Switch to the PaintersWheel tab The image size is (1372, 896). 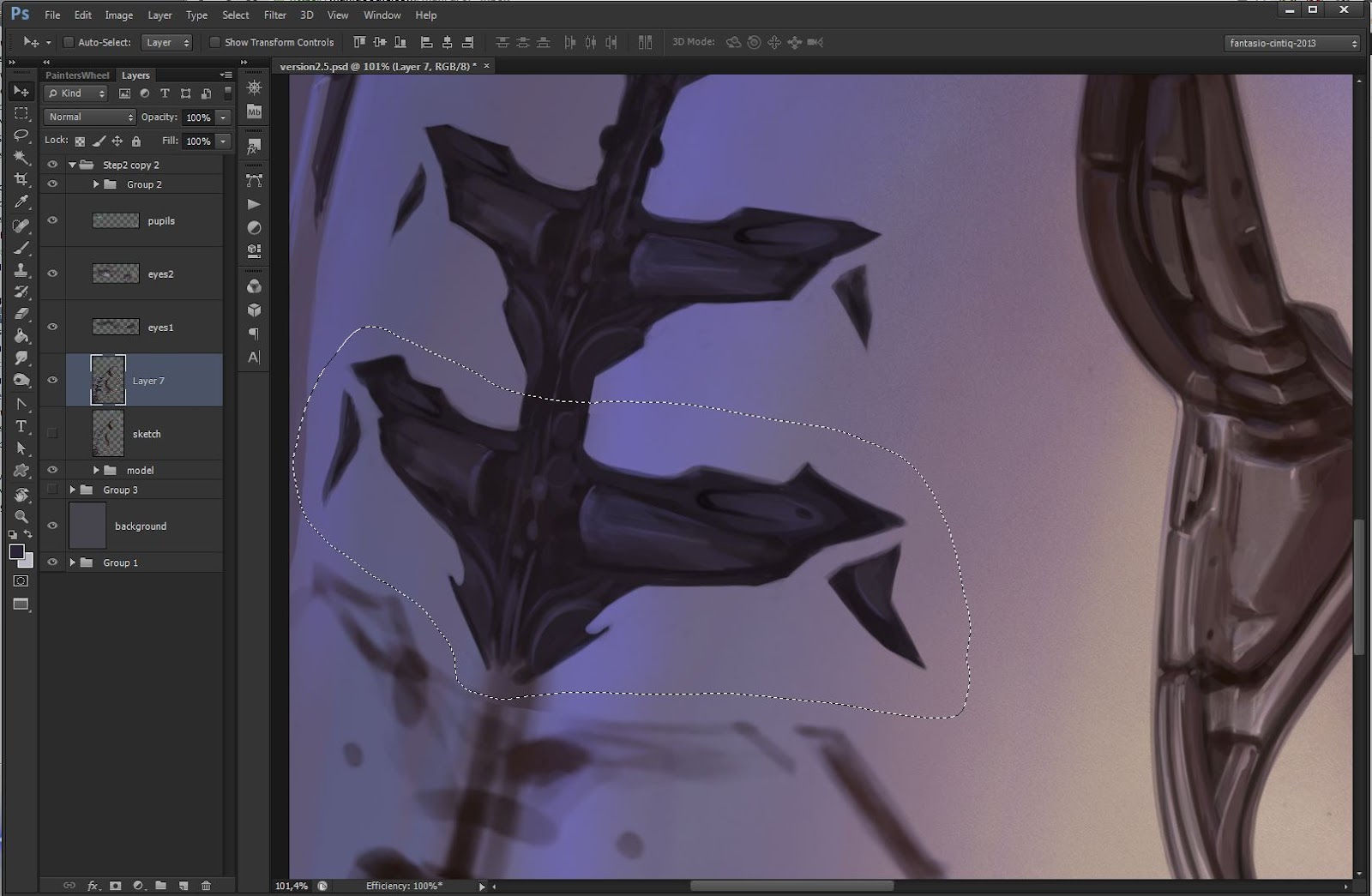pyautogui.click(x=77, y=75)
